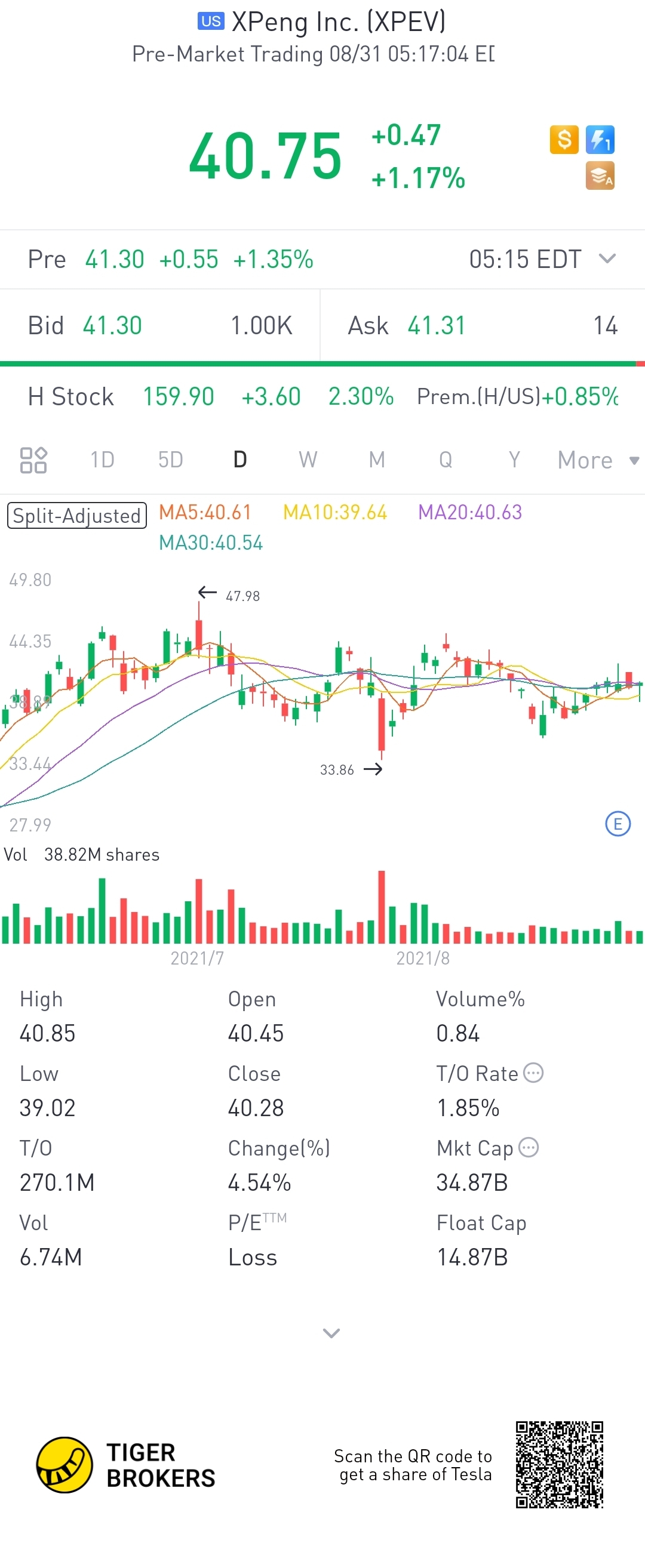Viewport: 645px width, 1568px height.
Task: Tap the XPeng Inc. (XPEV) title
Action: [x=339, y=22]
